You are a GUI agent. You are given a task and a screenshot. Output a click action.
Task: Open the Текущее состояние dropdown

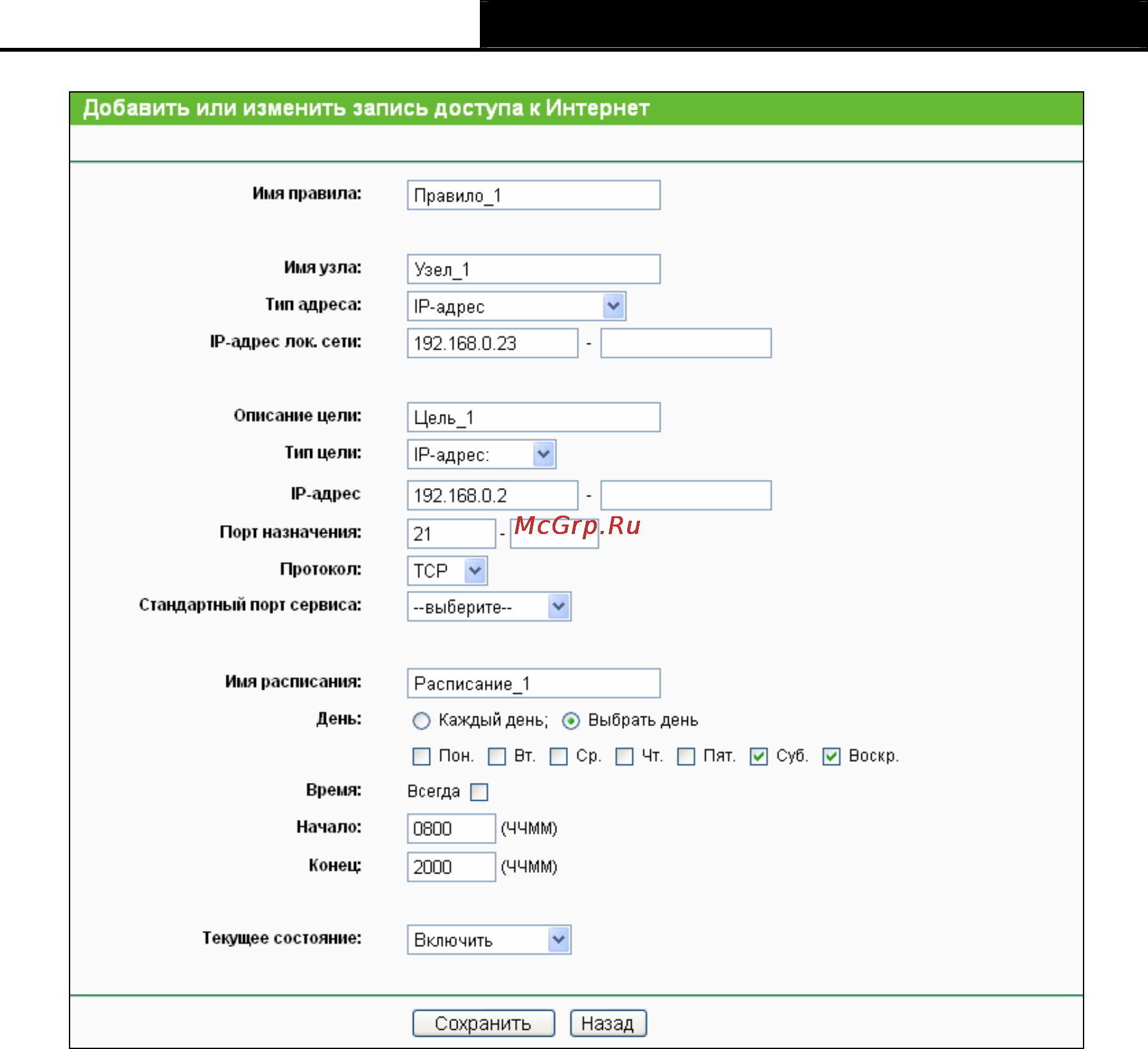(489, 939)
